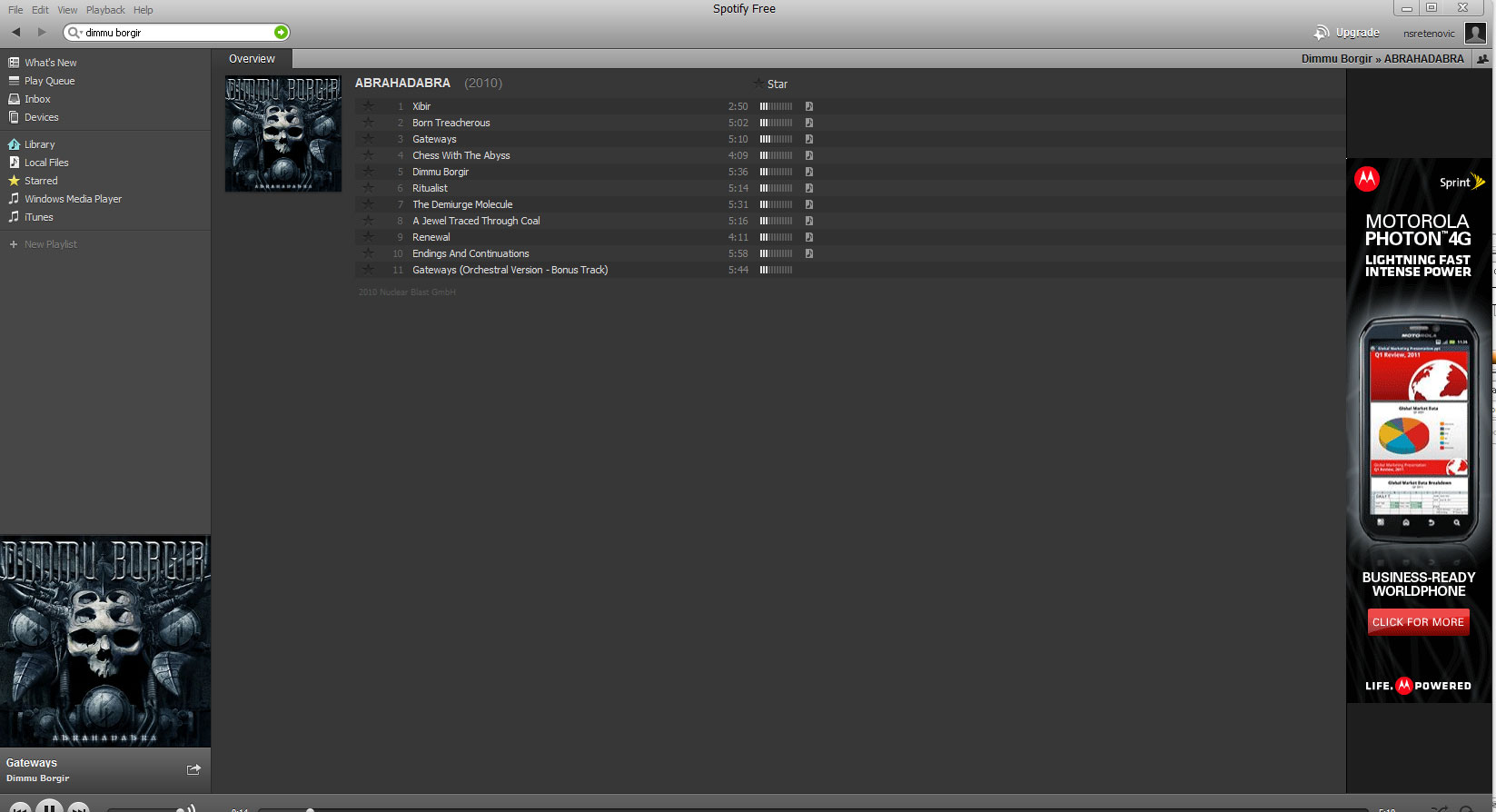Toggle star on Born Treacherous
Screen dimensions: 1496x812
point(368,122)
